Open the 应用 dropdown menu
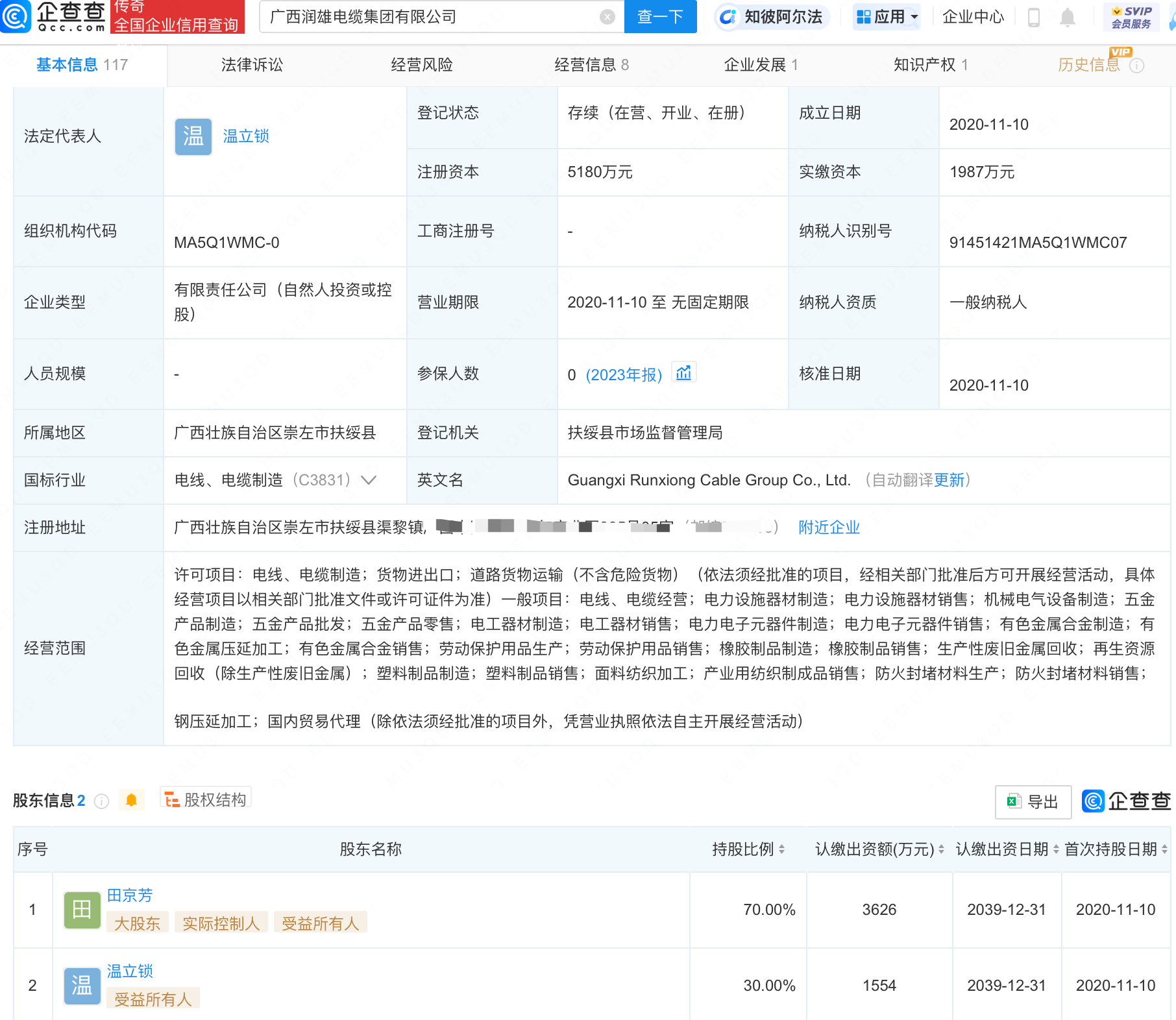The width and height of the screenshot is (1176, 1020). (x=887, y=17)
